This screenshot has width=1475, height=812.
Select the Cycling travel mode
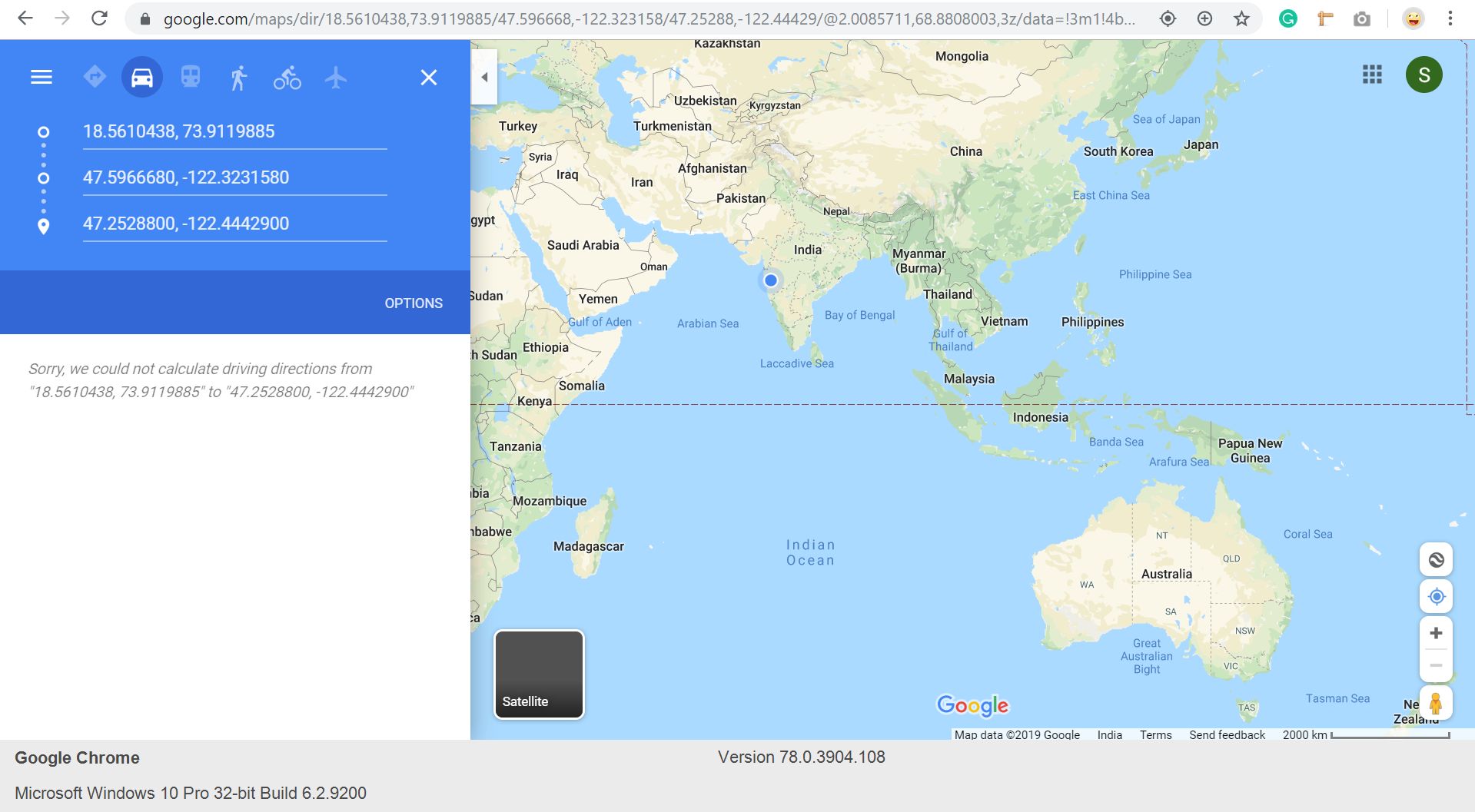(x=287, y=78)
